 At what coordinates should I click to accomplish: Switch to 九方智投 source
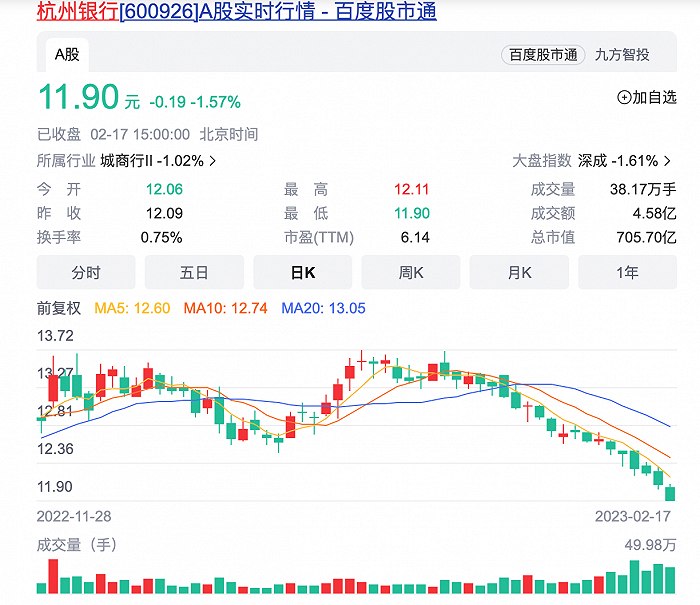(x=622, y=55)
